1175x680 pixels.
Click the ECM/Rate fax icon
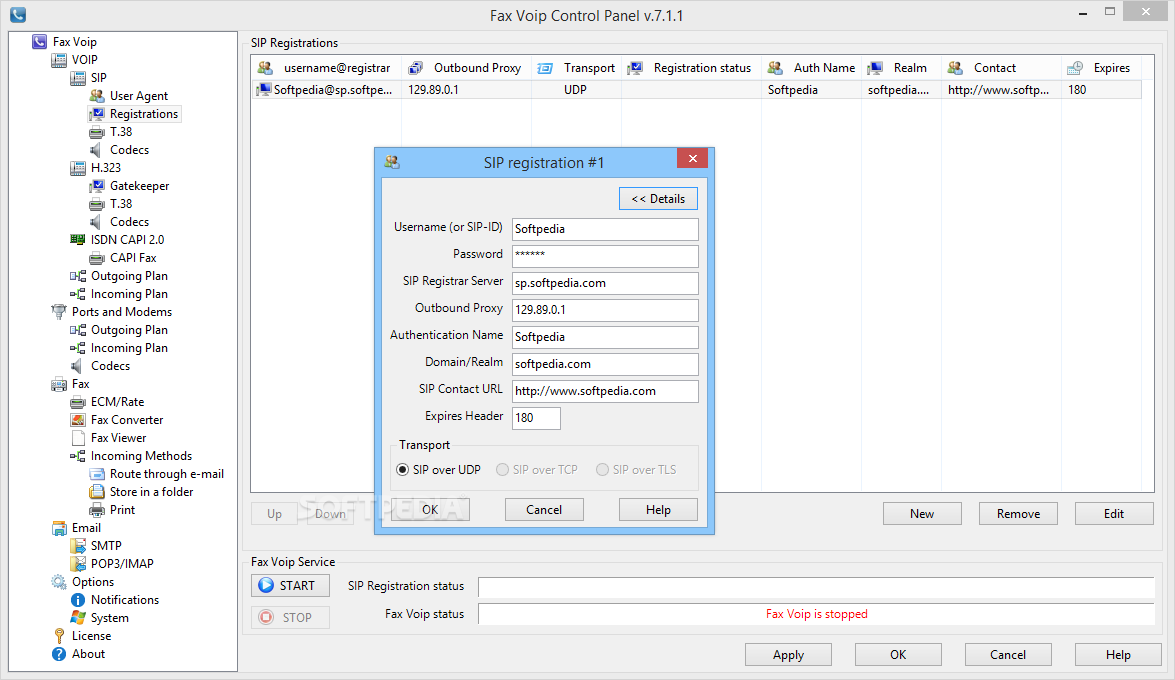[x=77, y=401]
